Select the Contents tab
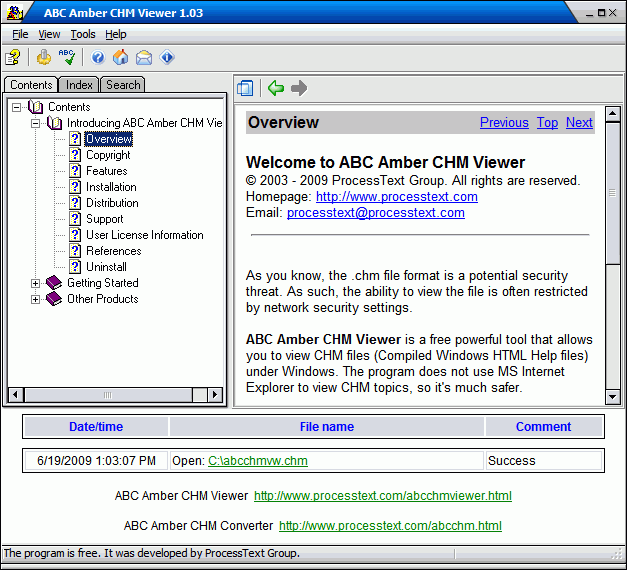Image resolution: width=627 pixels, height=570 pixels. [x=31, y=84]
